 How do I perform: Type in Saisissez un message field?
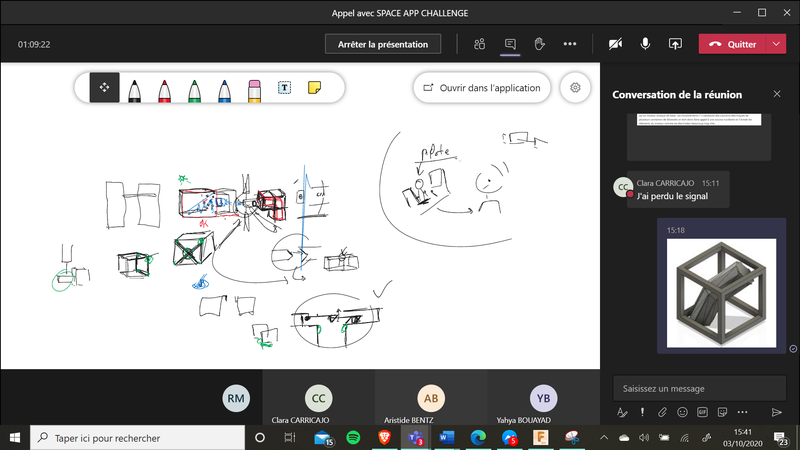(698, 388)
